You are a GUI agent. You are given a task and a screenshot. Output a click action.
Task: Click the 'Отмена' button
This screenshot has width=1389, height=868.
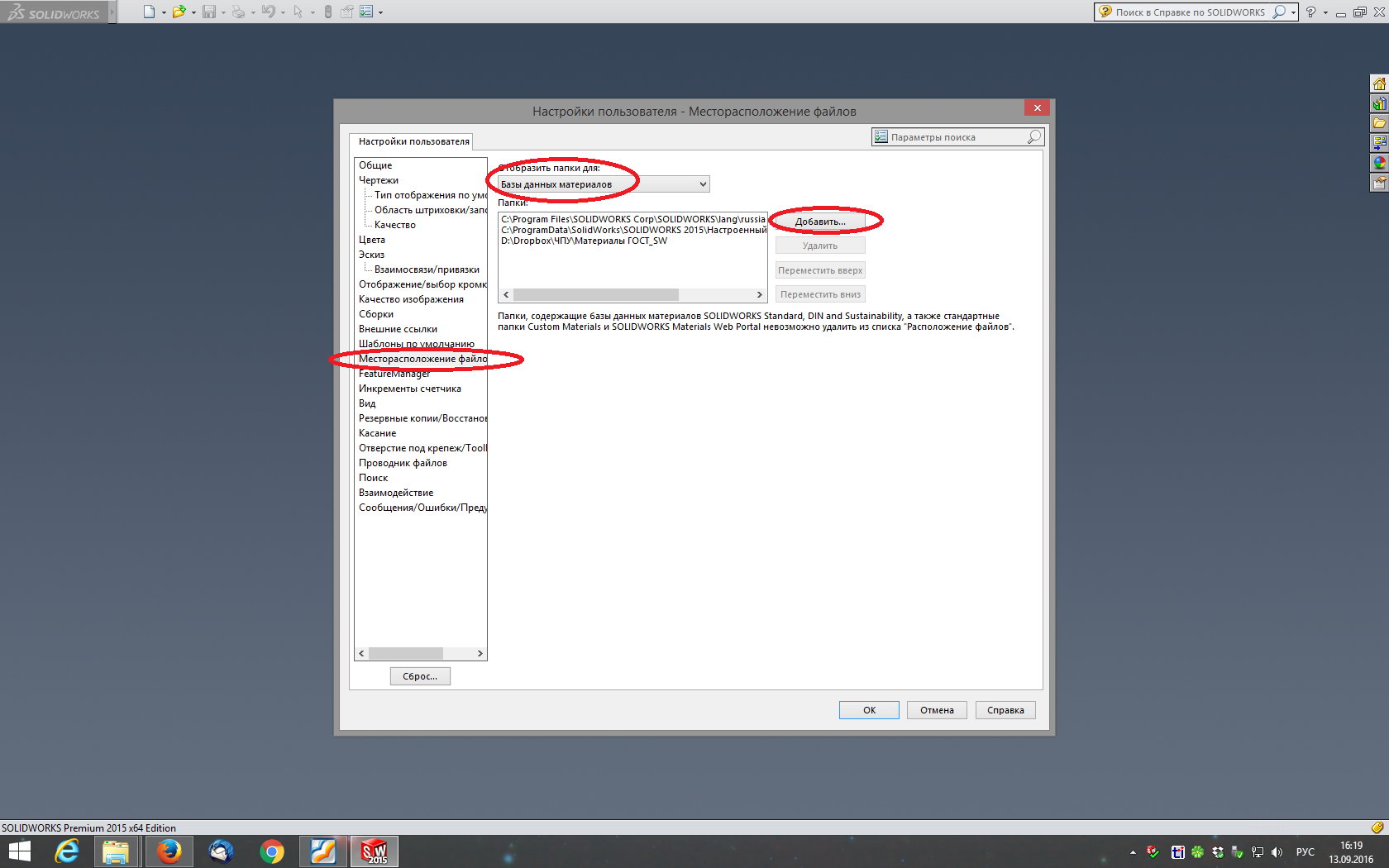click(x=937, y=710)
